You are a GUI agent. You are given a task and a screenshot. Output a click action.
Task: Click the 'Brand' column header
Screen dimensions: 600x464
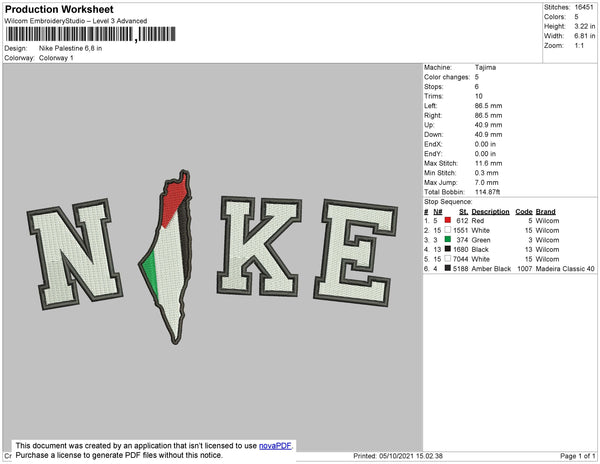click(545, 212)
